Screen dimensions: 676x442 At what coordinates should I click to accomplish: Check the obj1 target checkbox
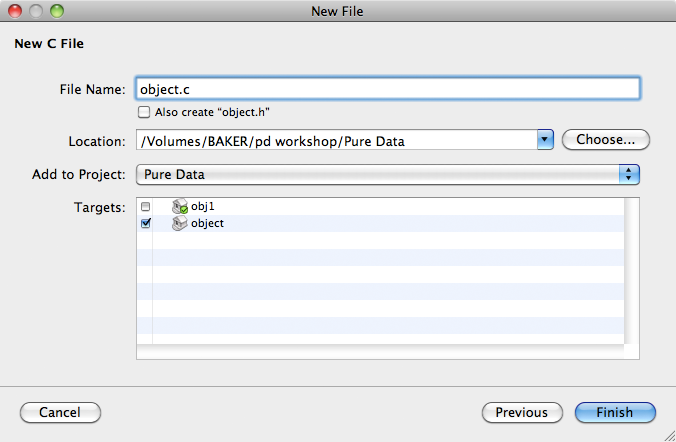coord(146,207)
